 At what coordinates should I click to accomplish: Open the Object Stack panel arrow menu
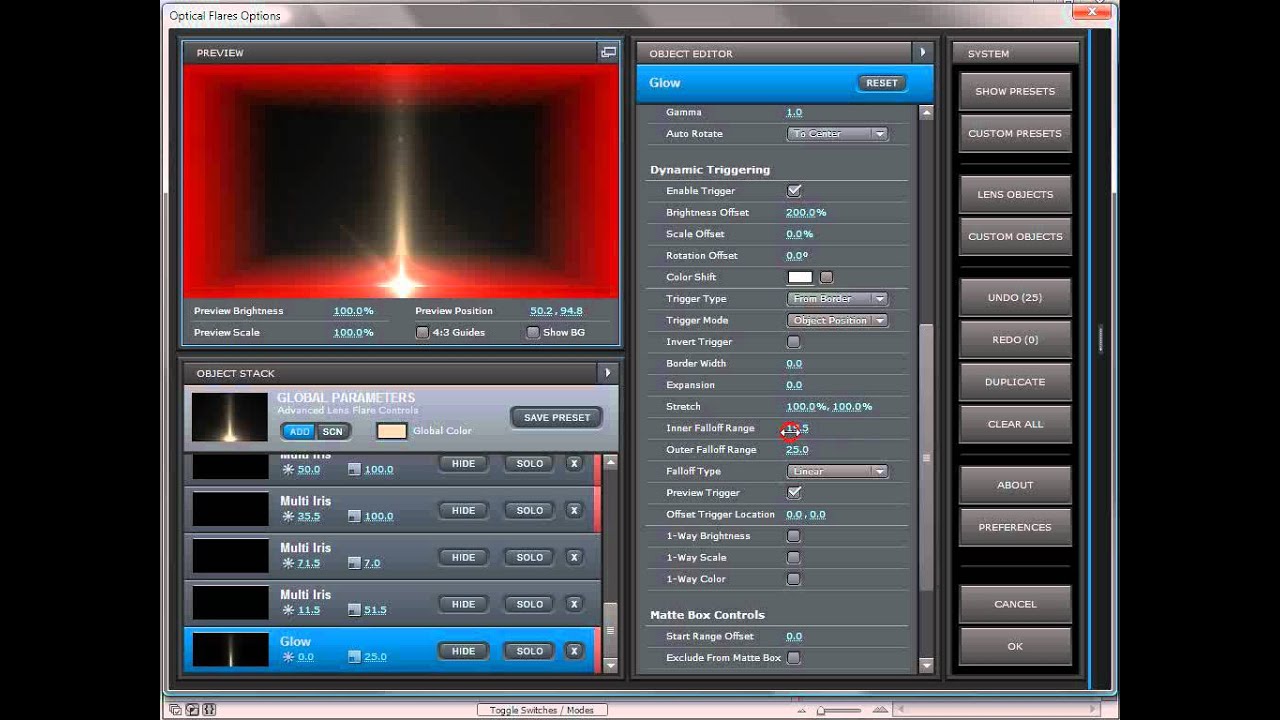coord(607,373)
